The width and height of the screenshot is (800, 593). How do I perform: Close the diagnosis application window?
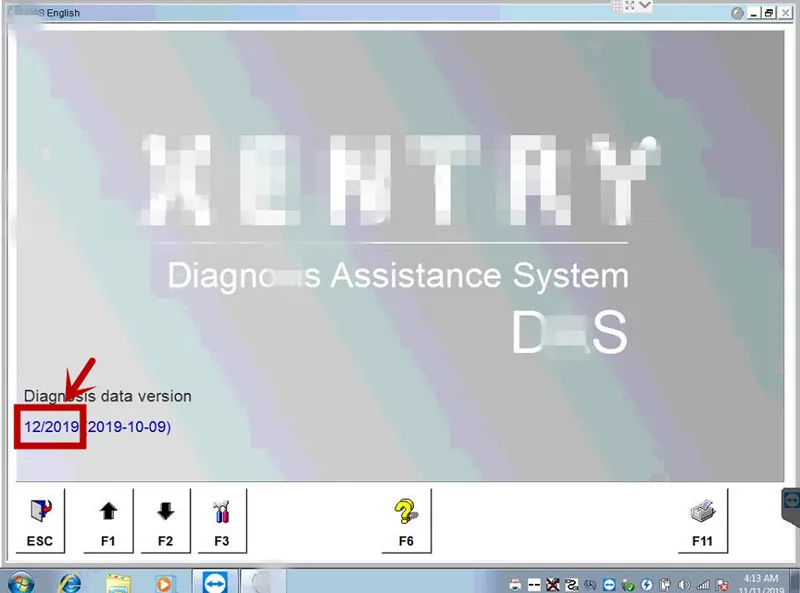(x=785, y=13)
